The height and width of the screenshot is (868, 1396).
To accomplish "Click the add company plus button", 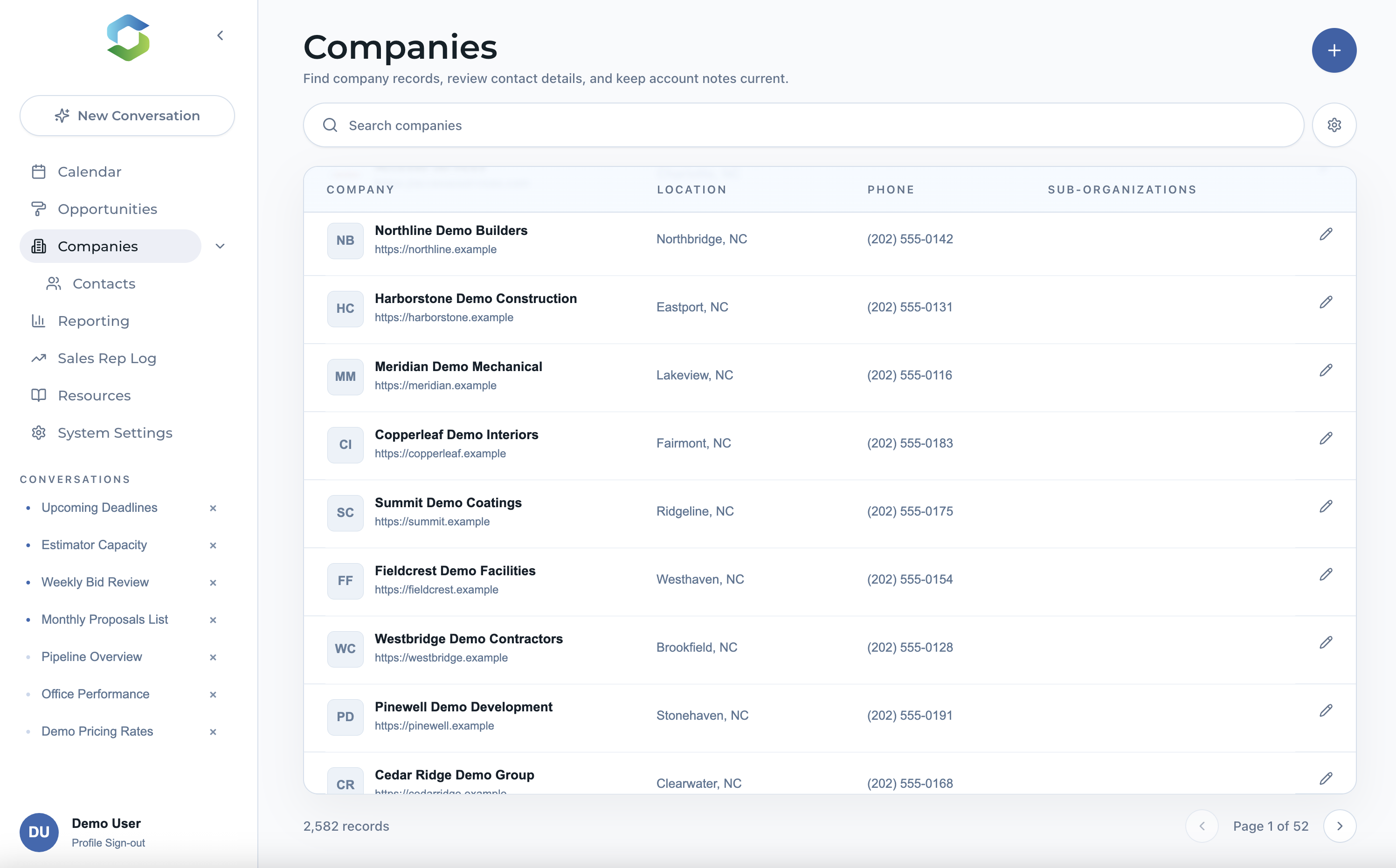I will pos(1334,50).
